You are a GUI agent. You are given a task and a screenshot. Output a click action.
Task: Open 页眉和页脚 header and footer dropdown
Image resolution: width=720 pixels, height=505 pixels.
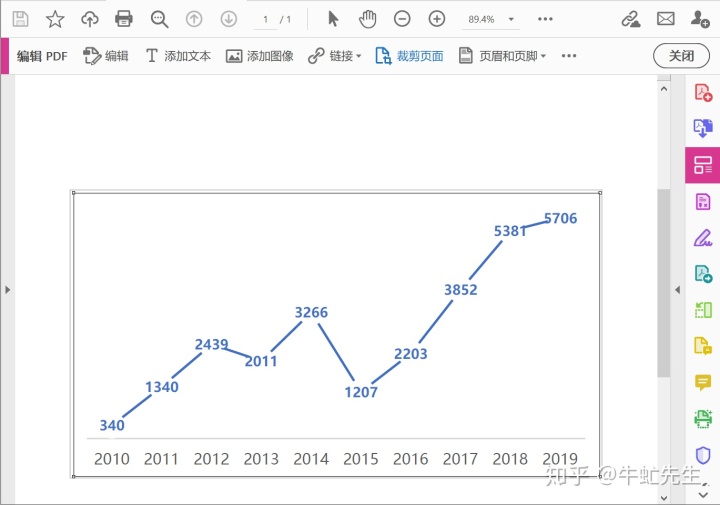[x=502, y=56]
